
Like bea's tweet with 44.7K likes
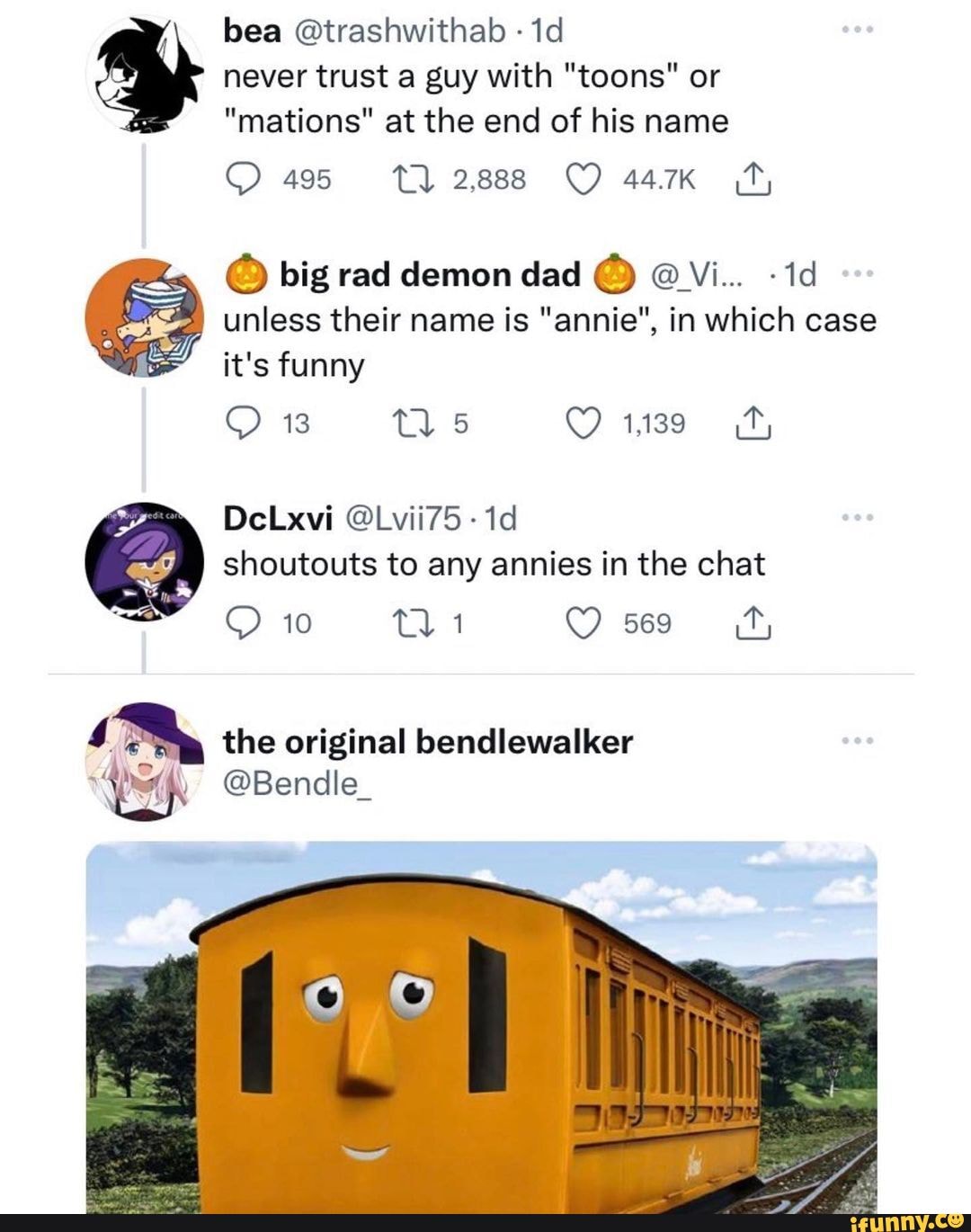[x=583, y=180]
